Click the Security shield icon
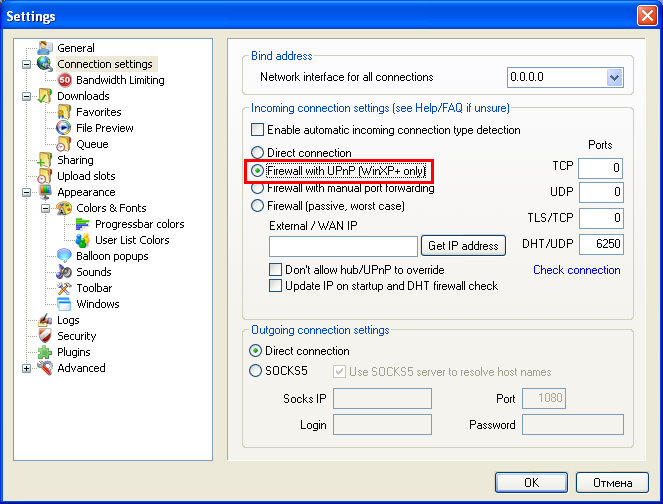Viewport: 663px width, 504px height. pyautogui.click(x=45, y=336)
